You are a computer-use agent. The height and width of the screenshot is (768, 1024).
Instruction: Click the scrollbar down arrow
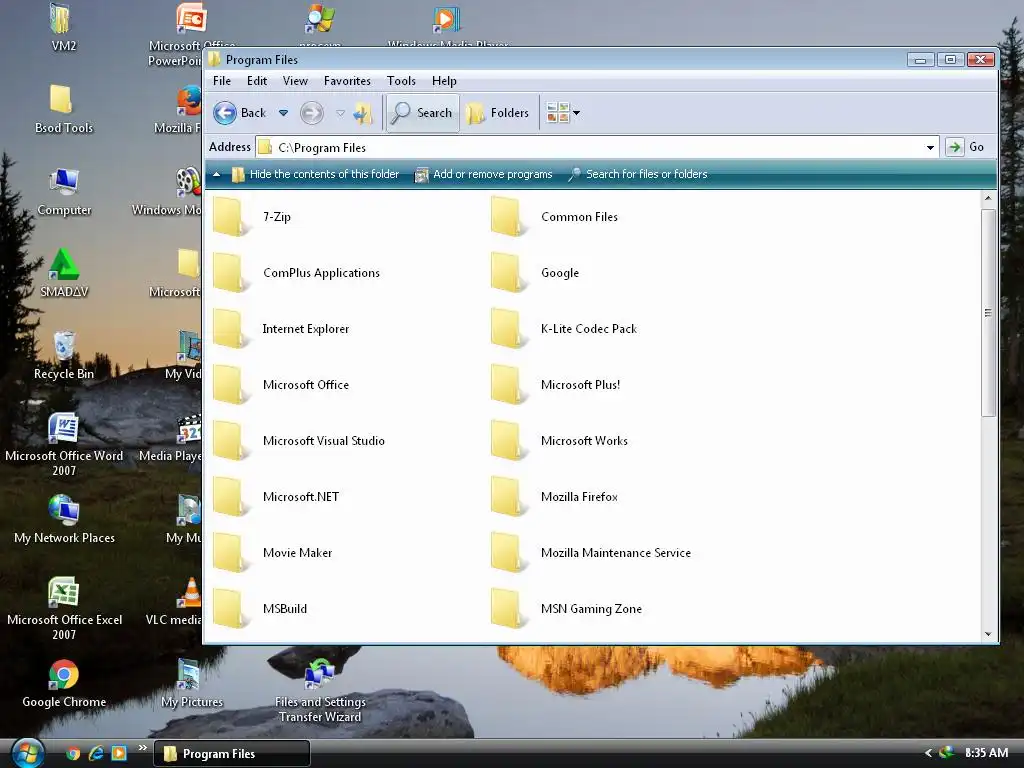pos(988,634)
